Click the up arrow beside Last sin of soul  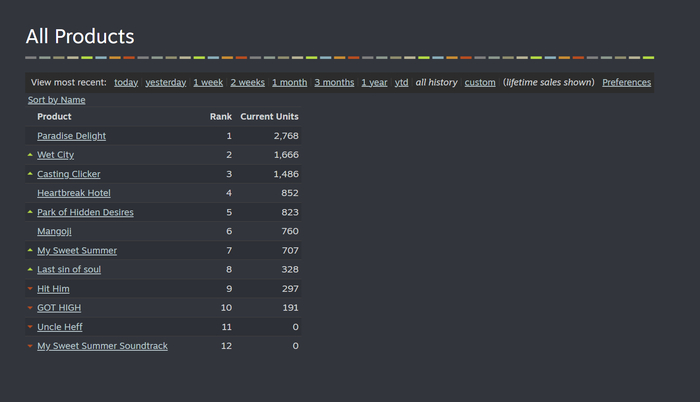tap(30, 269)
